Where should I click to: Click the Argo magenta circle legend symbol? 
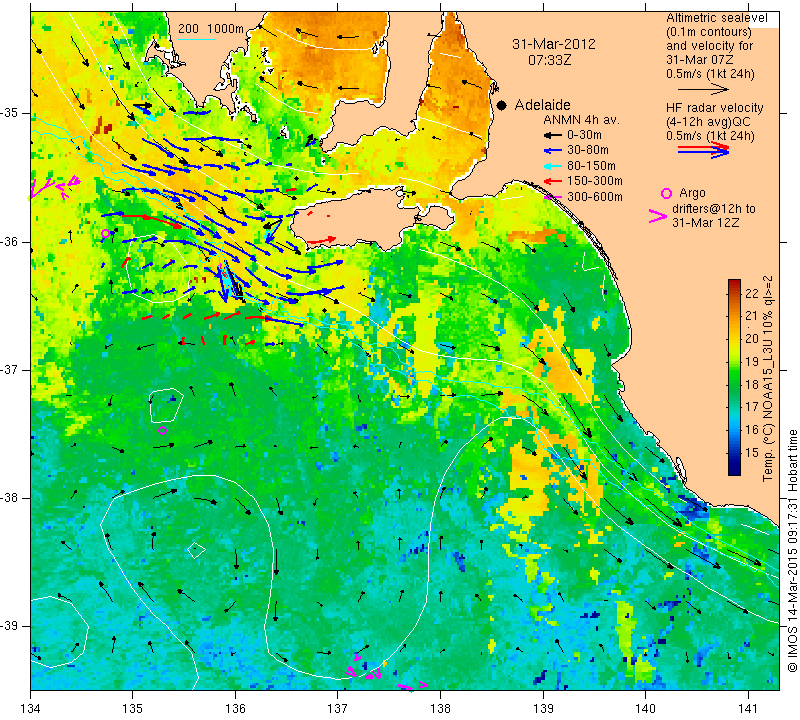(x=666, y=193)
